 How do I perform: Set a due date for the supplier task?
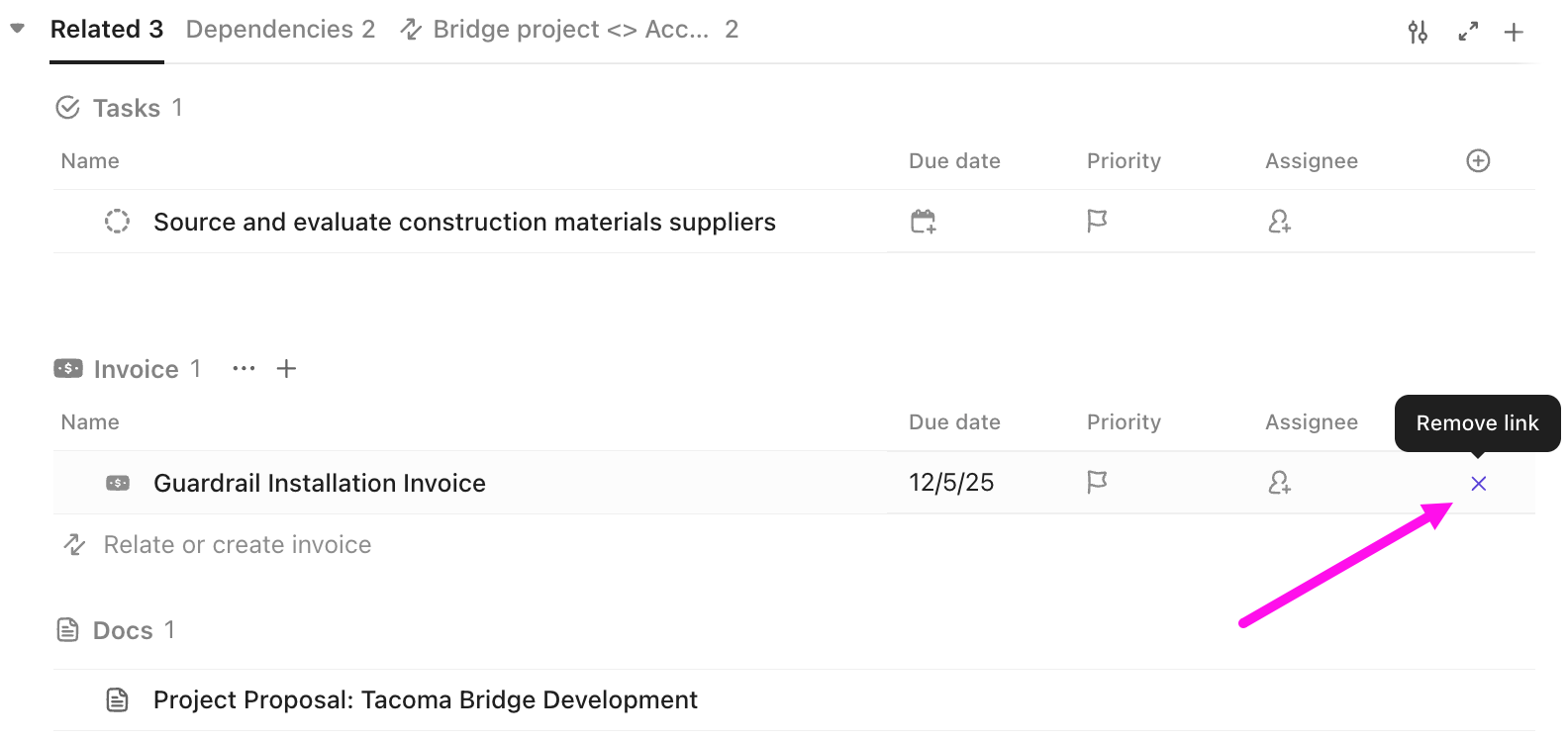tap(922, 221)
